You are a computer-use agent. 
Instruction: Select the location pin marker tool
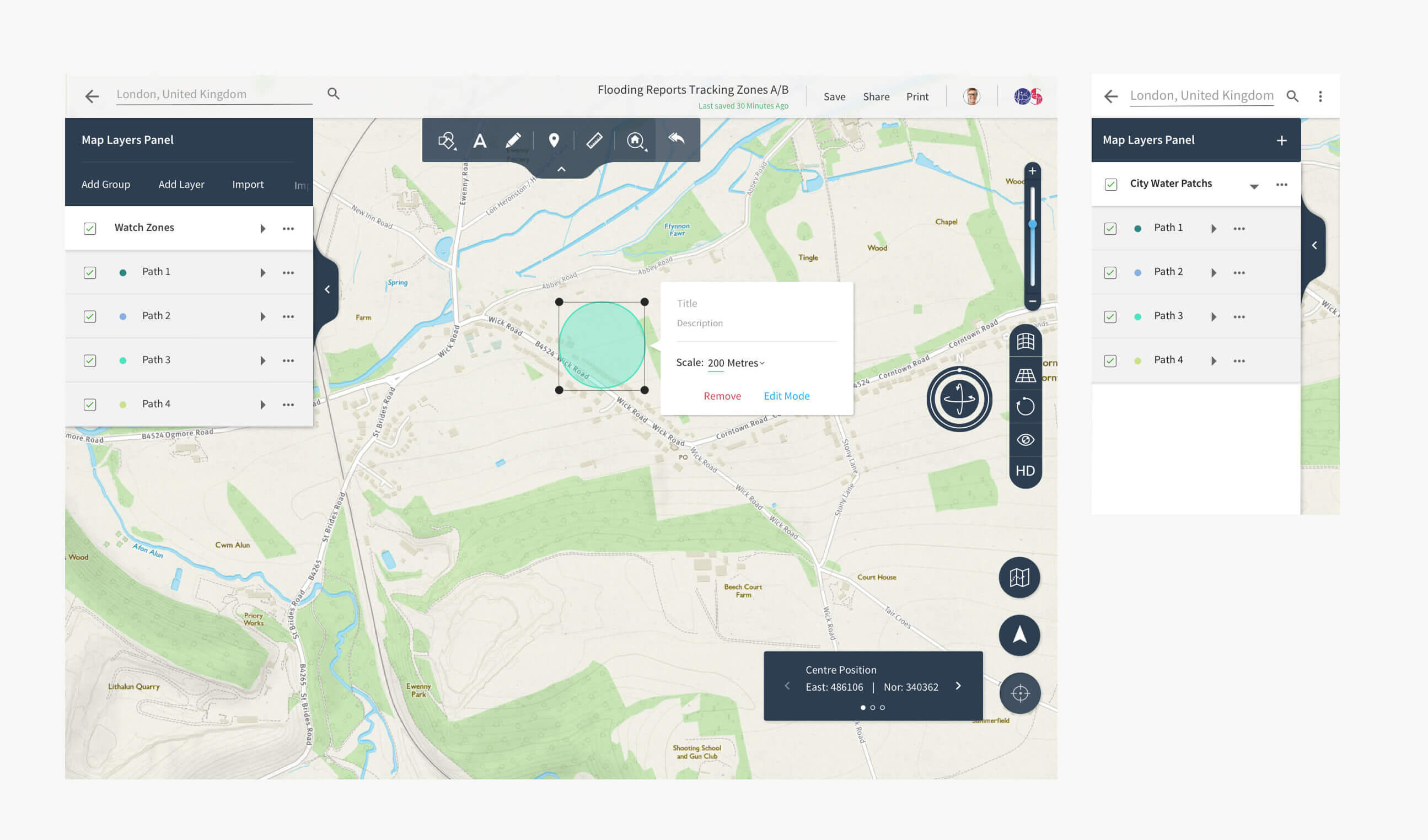click(554, 141)
